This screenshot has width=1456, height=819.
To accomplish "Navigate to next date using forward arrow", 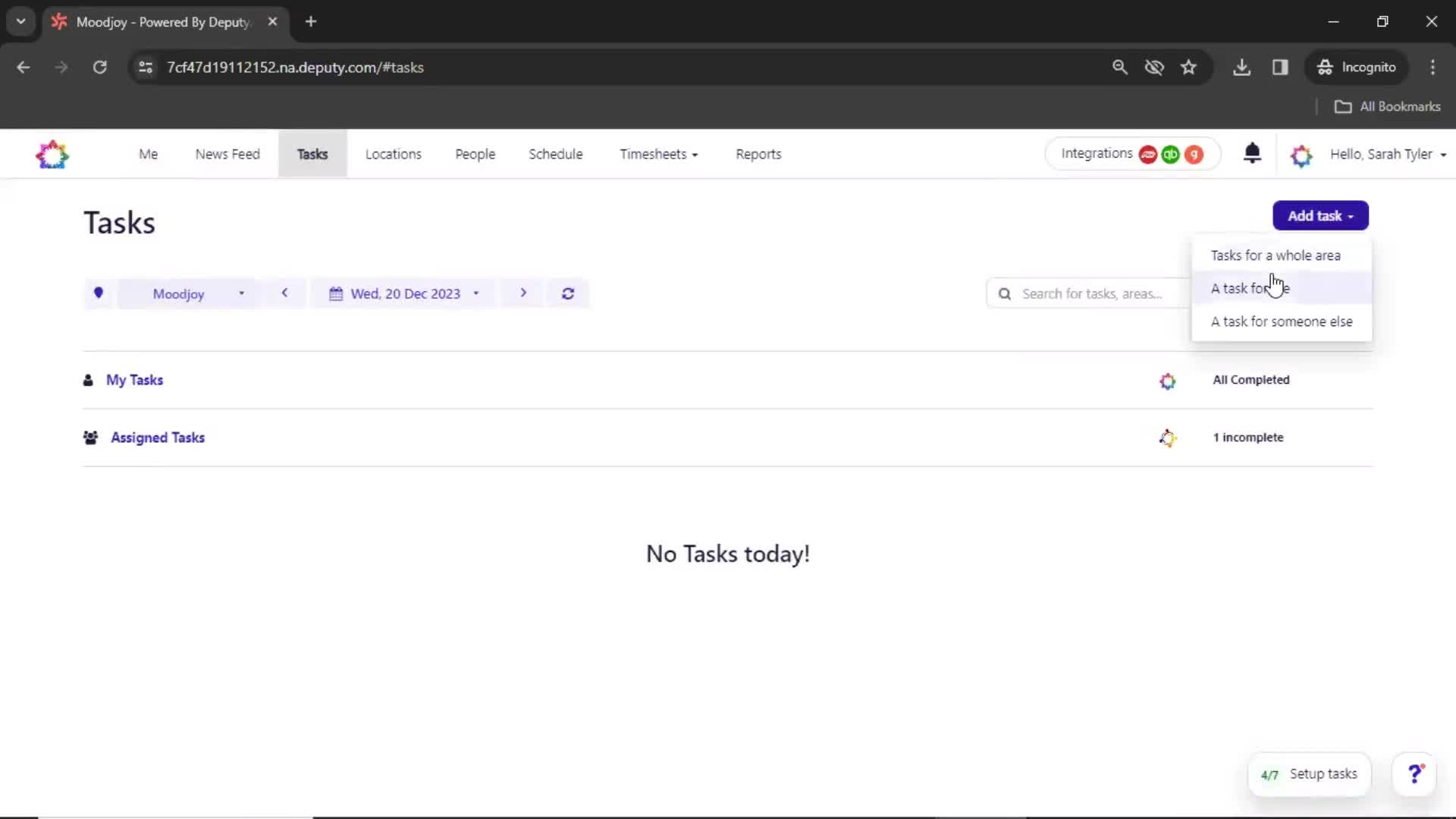I will tap(523, 293).
